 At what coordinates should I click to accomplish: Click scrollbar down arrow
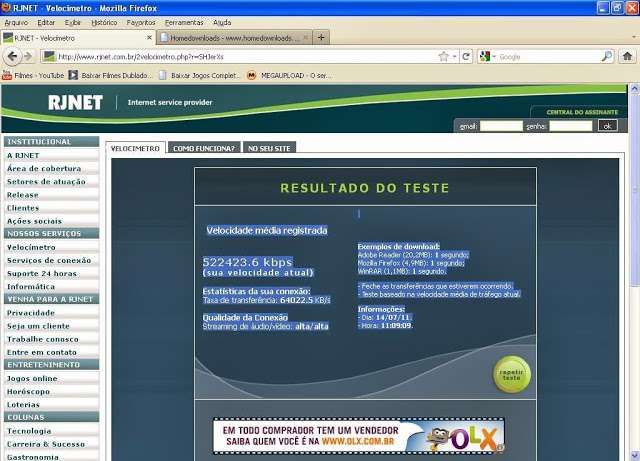click(x=634, y=455)
